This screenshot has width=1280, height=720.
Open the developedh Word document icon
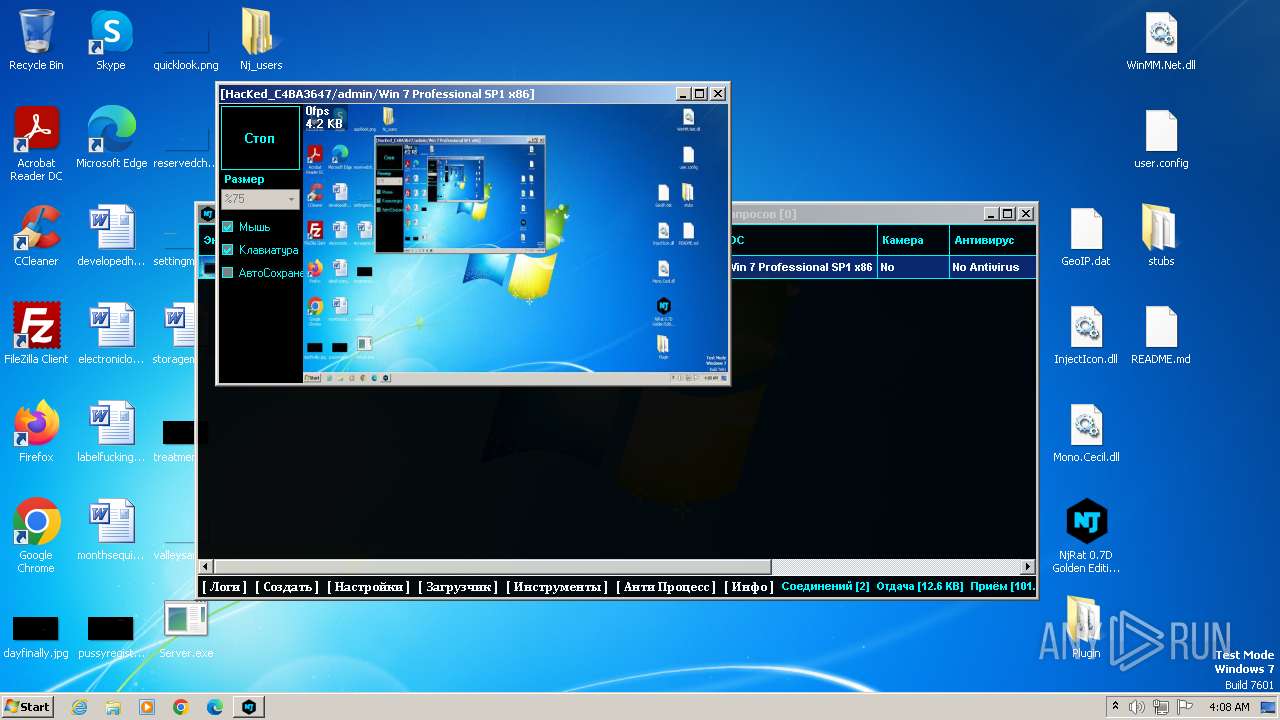[x=111, y=236]
